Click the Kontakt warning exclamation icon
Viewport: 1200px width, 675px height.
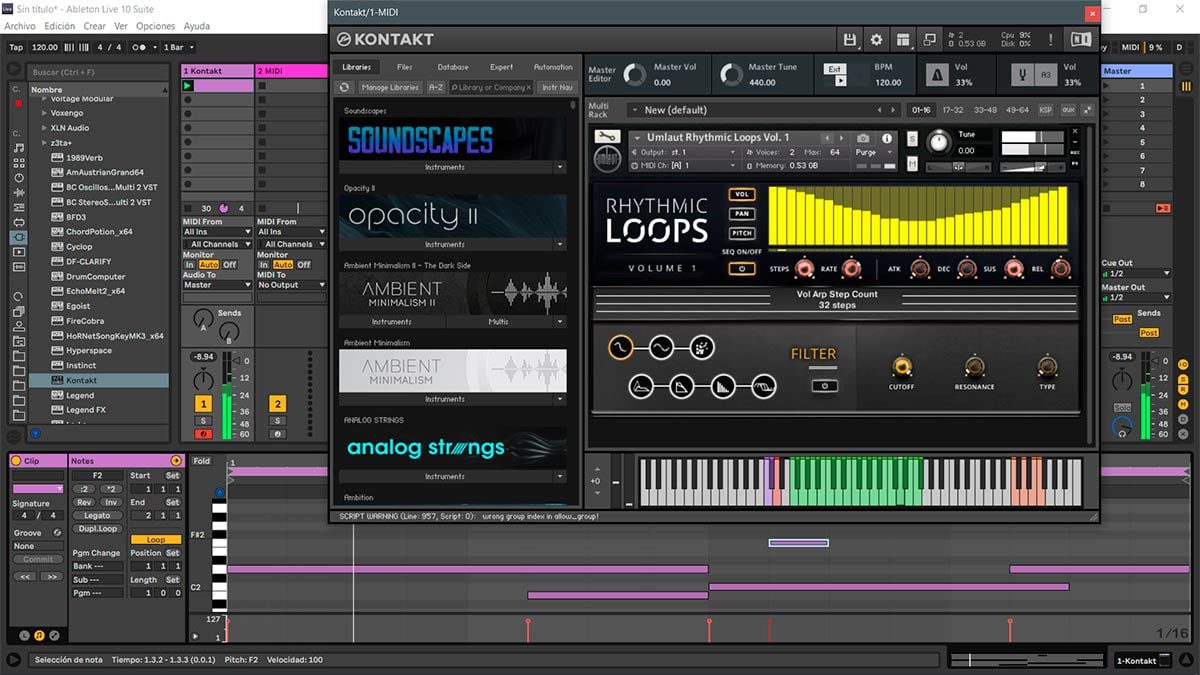[x=1051, y=39]
